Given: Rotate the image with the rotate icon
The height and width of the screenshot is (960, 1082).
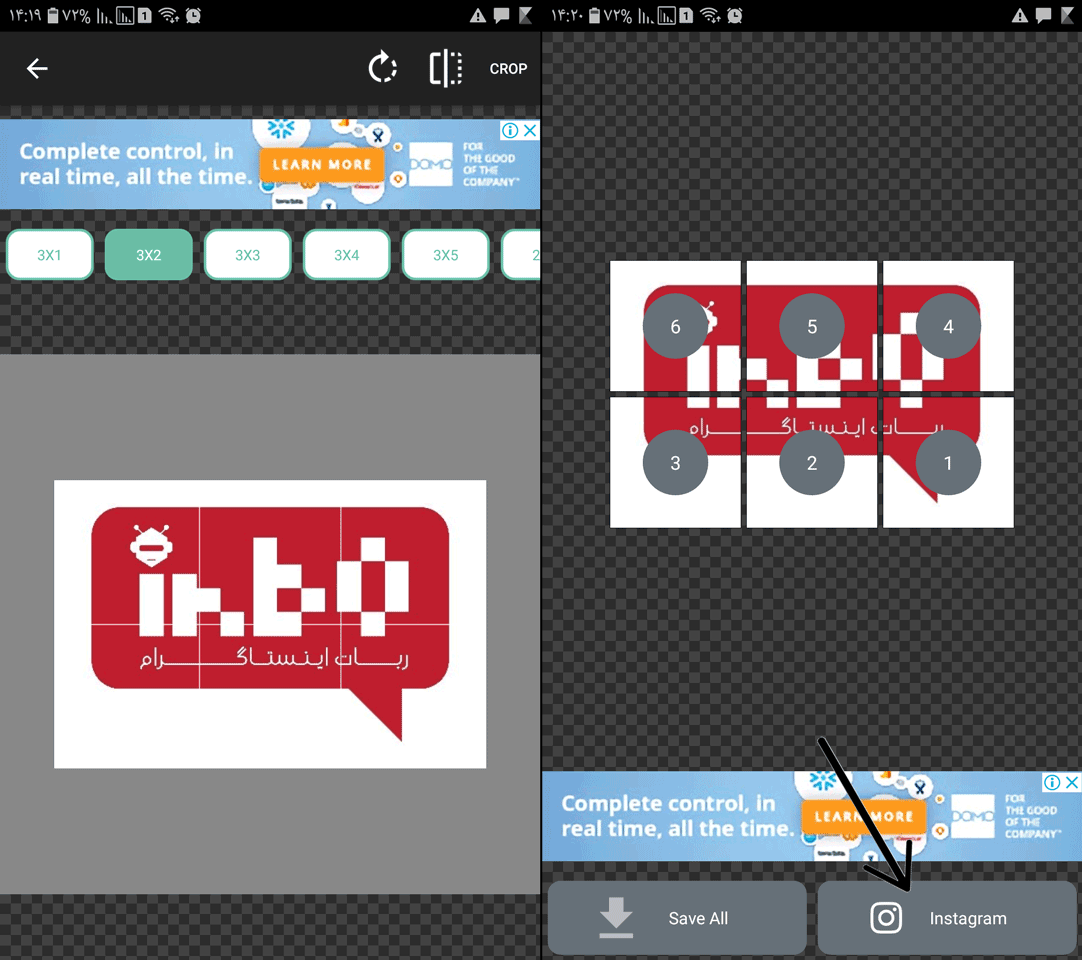Looking at the screenshot, I should point(382,68).
